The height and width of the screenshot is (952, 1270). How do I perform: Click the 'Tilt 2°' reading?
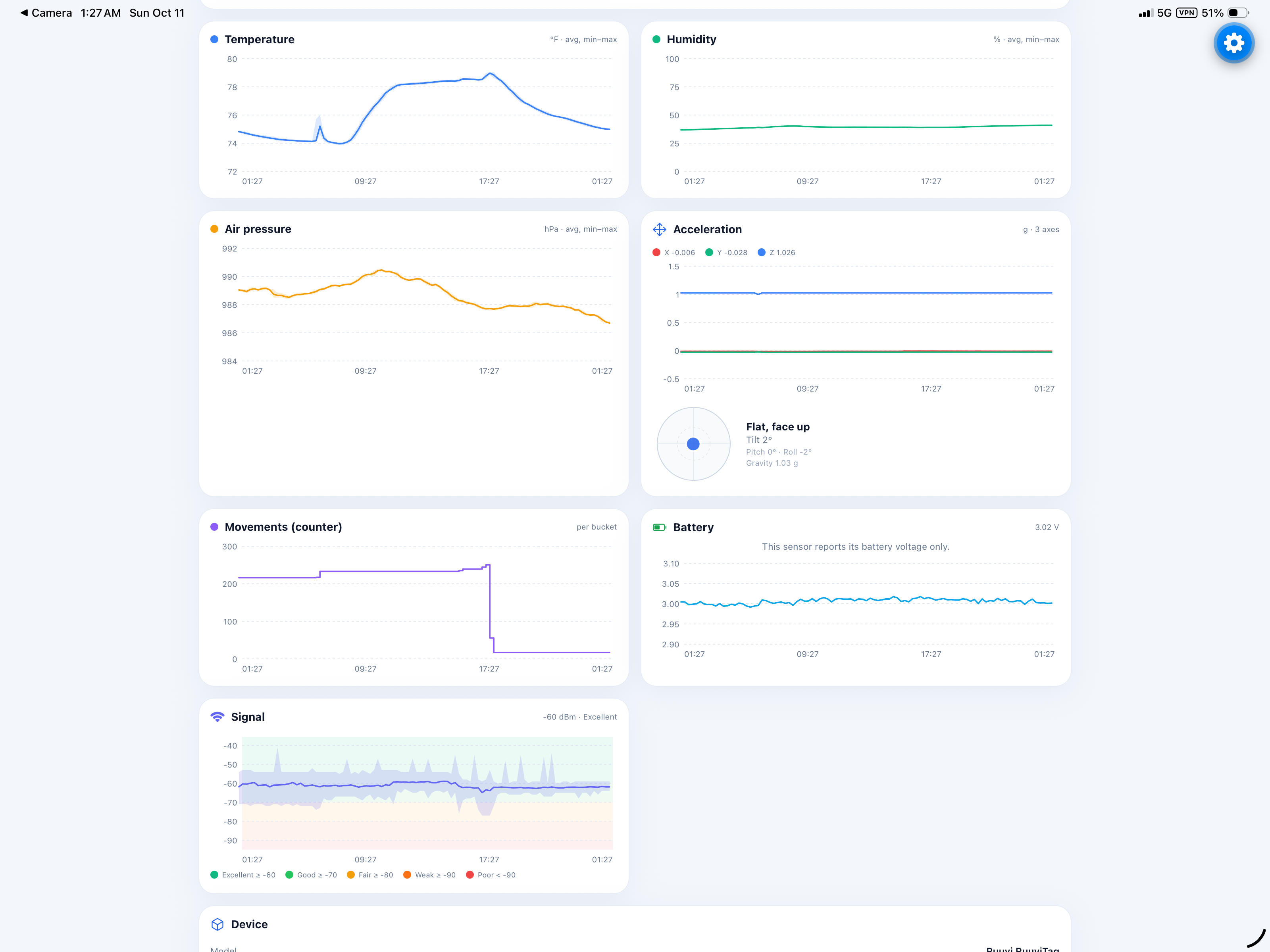(759, 440)
